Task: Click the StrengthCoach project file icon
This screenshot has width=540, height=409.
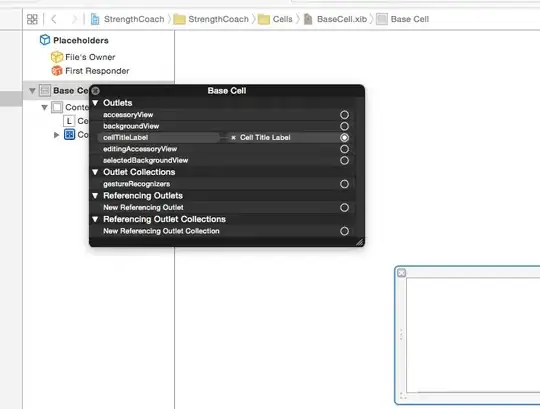Action: (x=95, y=19)
